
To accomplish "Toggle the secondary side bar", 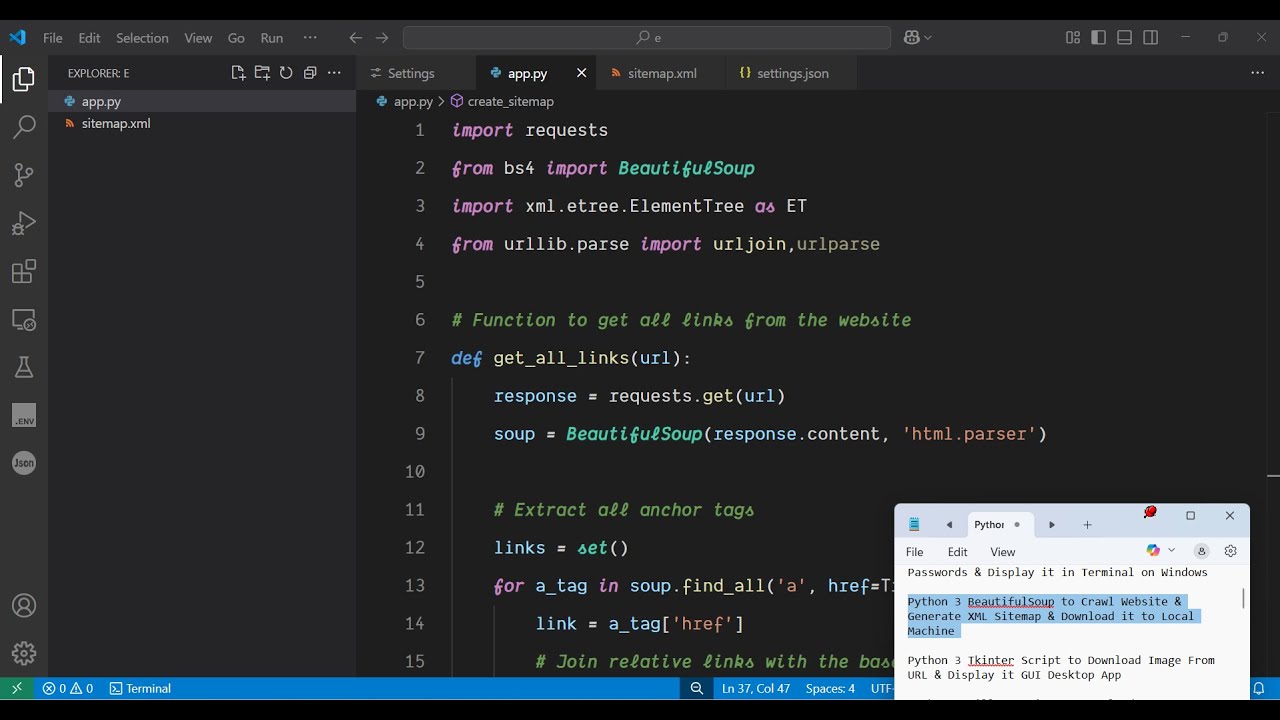I will point(1151,38).
